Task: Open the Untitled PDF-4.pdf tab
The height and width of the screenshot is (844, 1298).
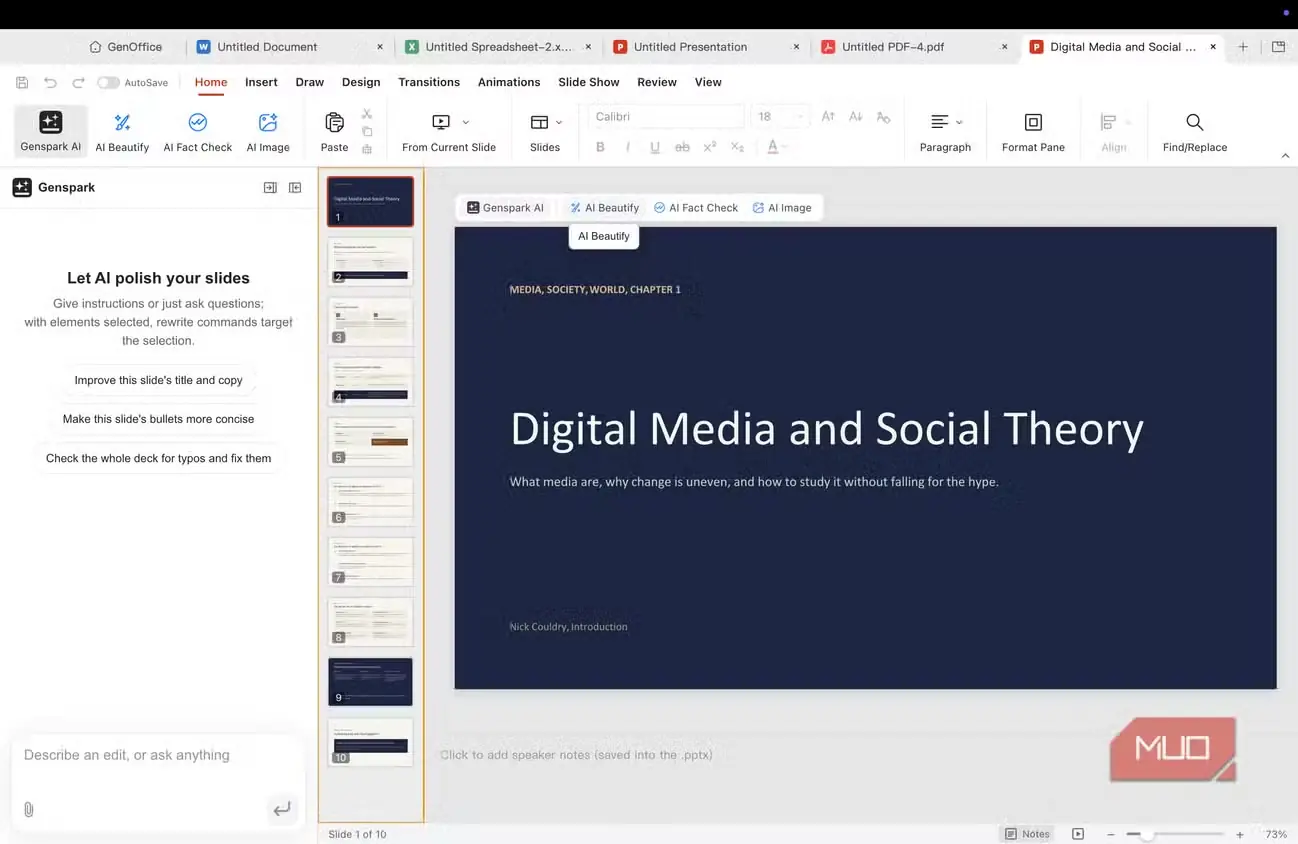Action: pos(893,47)
